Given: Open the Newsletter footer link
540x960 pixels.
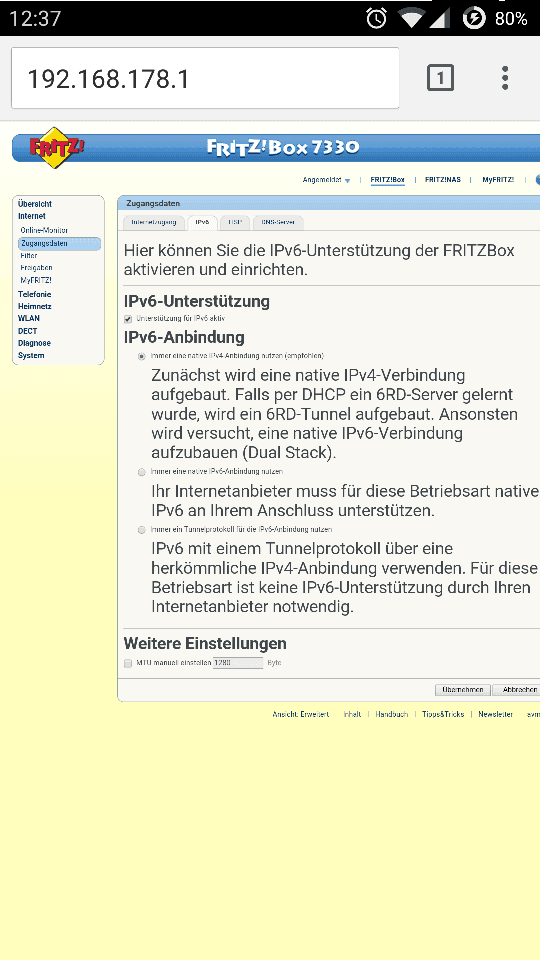Looking at the screenshot, I should (495, 714).
